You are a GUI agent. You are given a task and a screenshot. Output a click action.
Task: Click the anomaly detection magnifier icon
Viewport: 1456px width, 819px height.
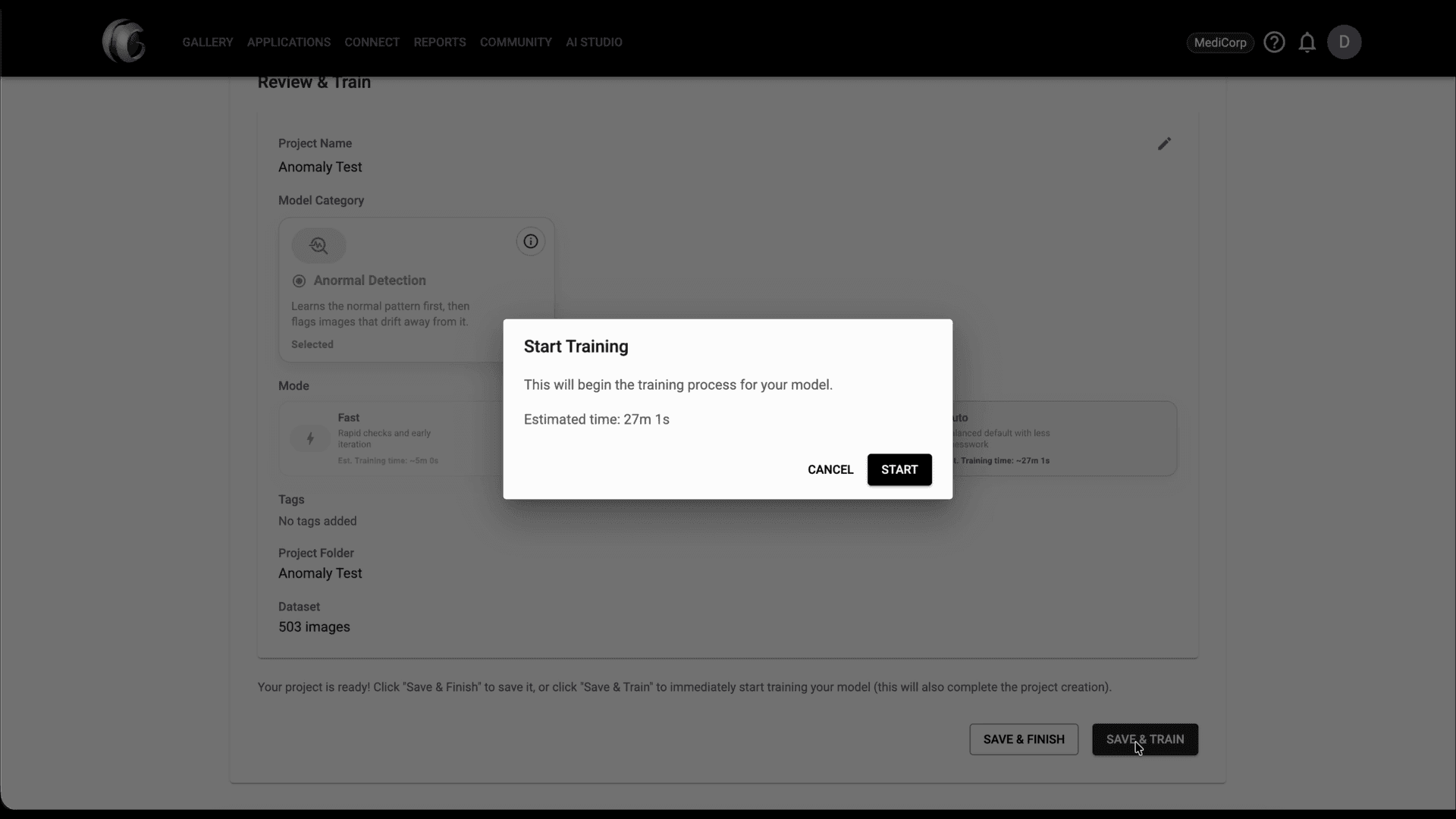[x=318, y=245]
